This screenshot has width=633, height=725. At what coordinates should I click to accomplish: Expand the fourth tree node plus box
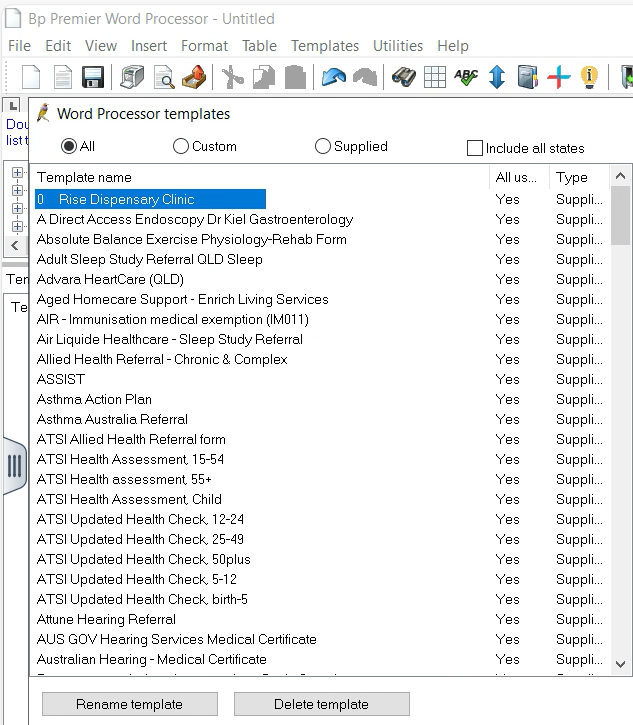[17, 226]
